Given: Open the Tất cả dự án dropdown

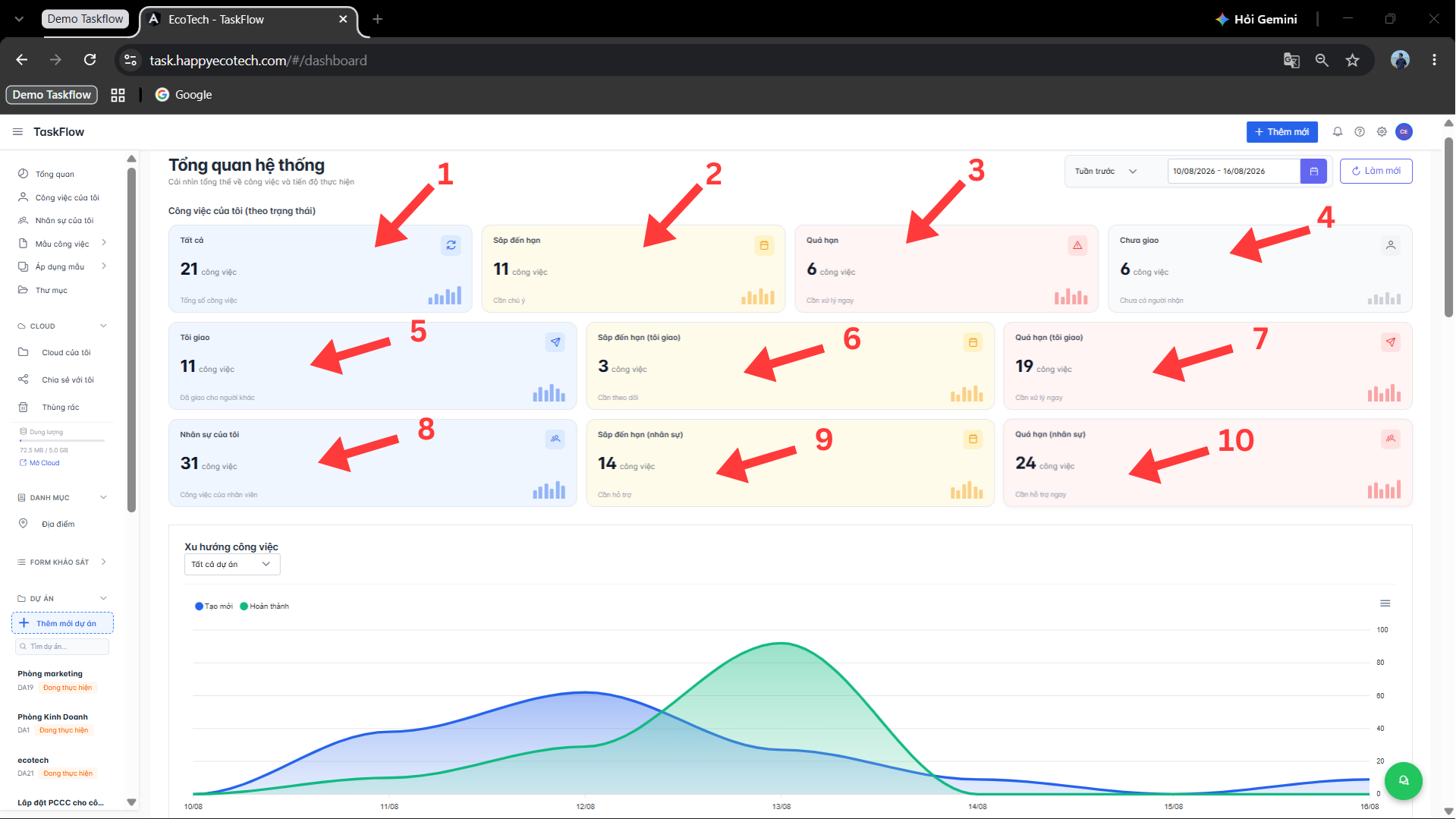Looking at the screenshot, I should pos(232,565).
